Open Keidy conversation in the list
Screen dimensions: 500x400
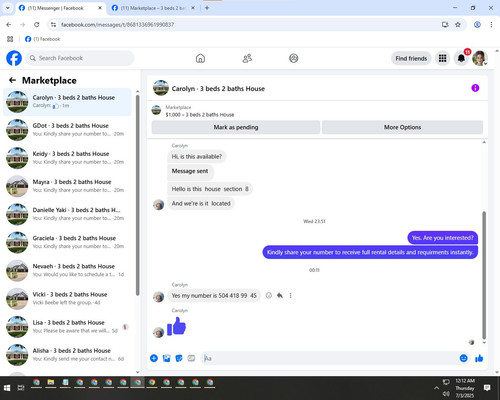click(67, 158)
